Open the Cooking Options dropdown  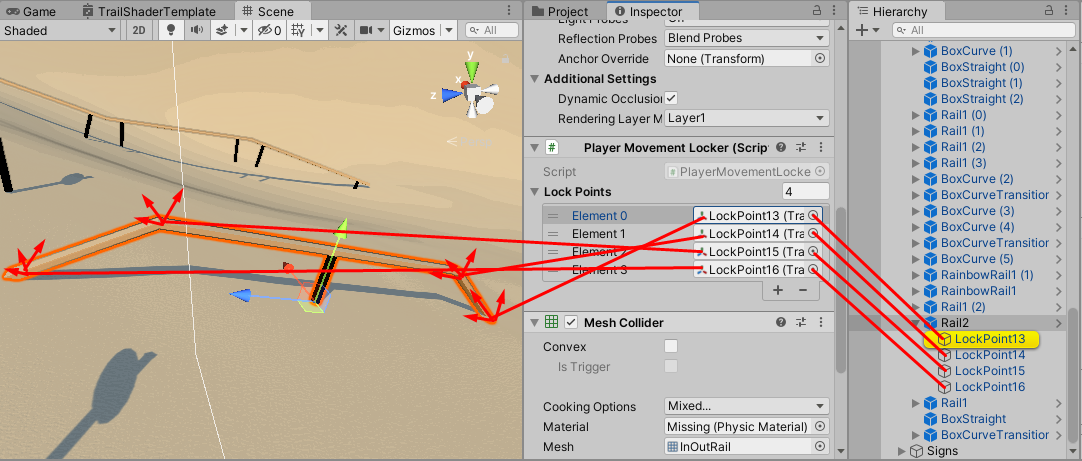point(747,406)
